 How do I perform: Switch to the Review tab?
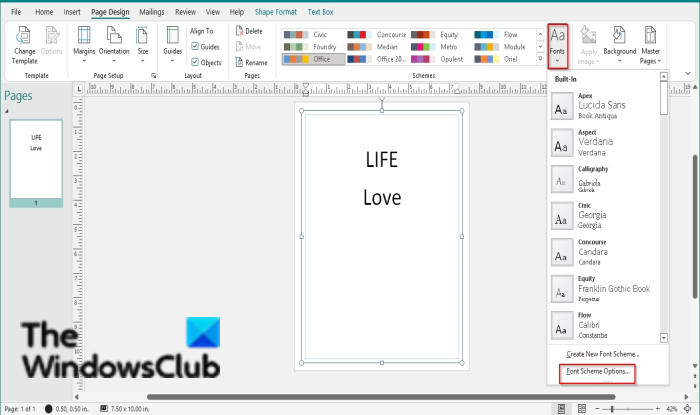click(x=185, y=12)
